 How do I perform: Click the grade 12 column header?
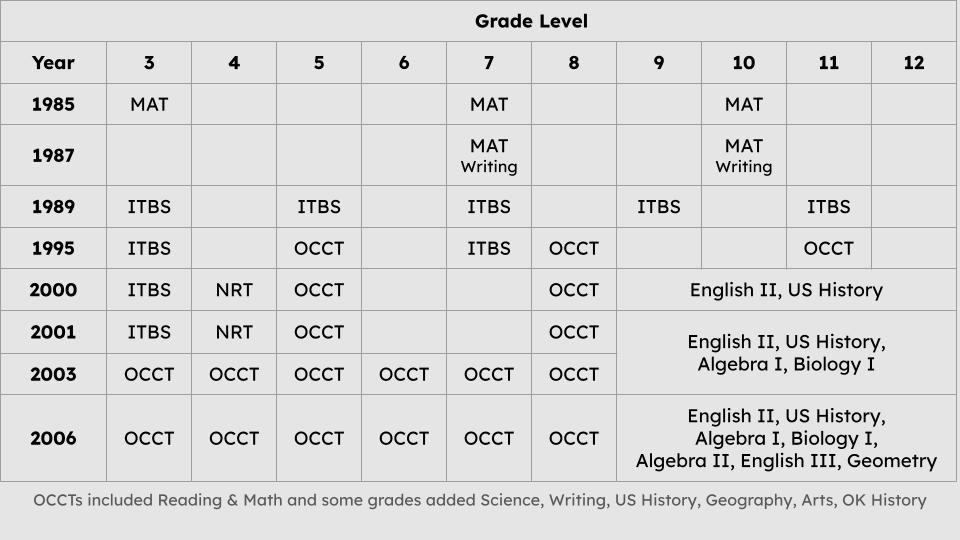pos(913,62)
